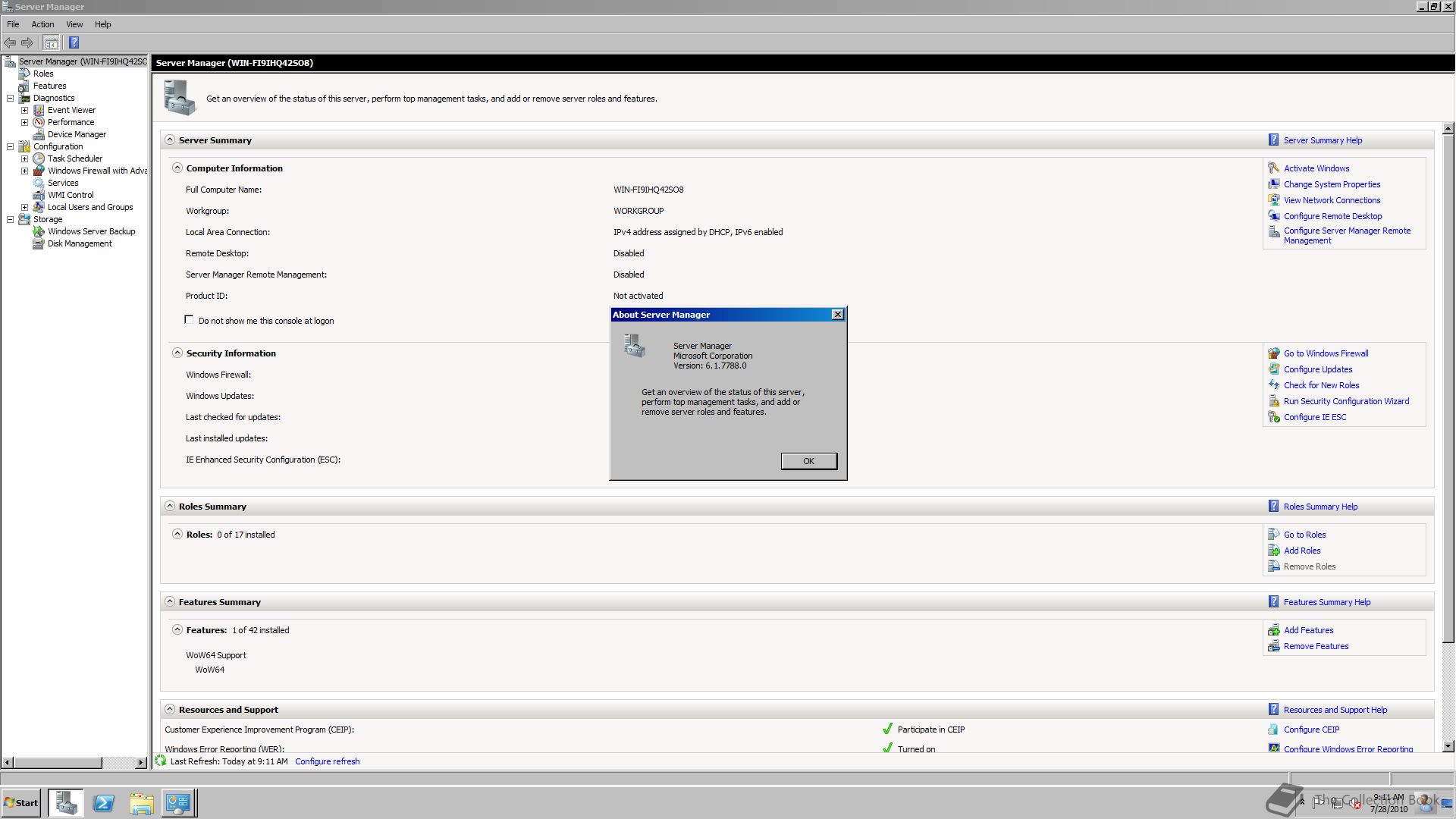This screenshot has height=819, width=1456.
Task: Click the Show/Hide Console Tree toolbar icon
Action: pyautogui.click(x=51, y=42)
